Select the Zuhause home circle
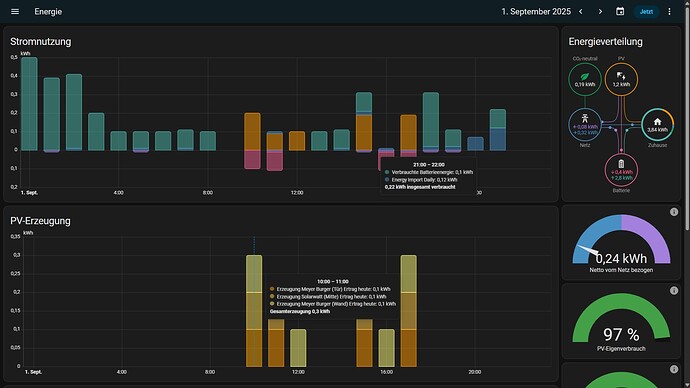Viewport: 690px width, 388px height. point(657,125)
